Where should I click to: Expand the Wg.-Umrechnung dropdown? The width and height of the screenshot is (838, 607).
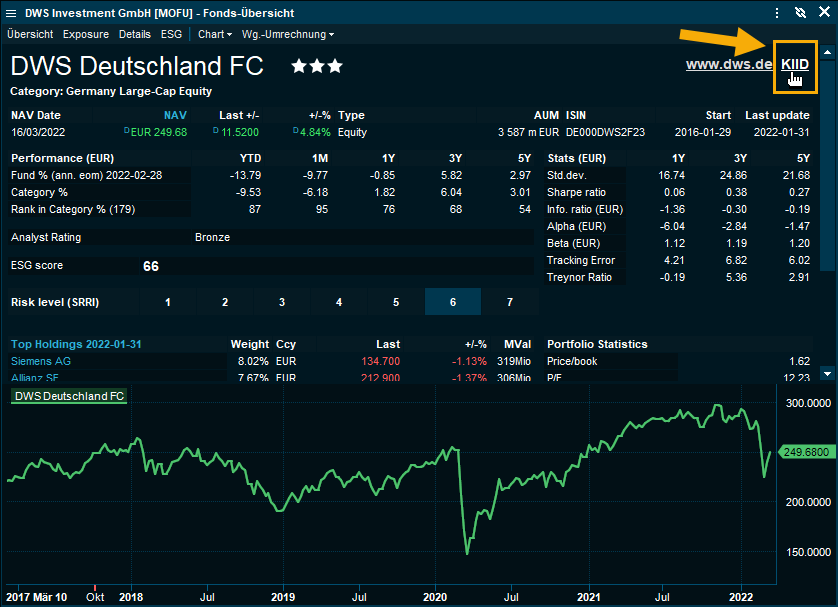[x=287, y=34]
